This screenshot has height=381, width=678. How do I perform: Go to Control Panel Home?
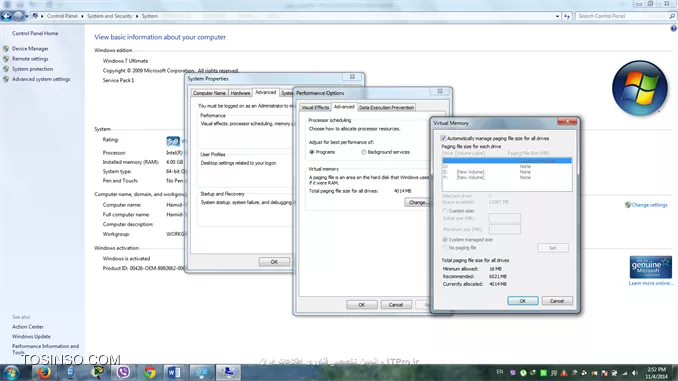coord(35,33)
